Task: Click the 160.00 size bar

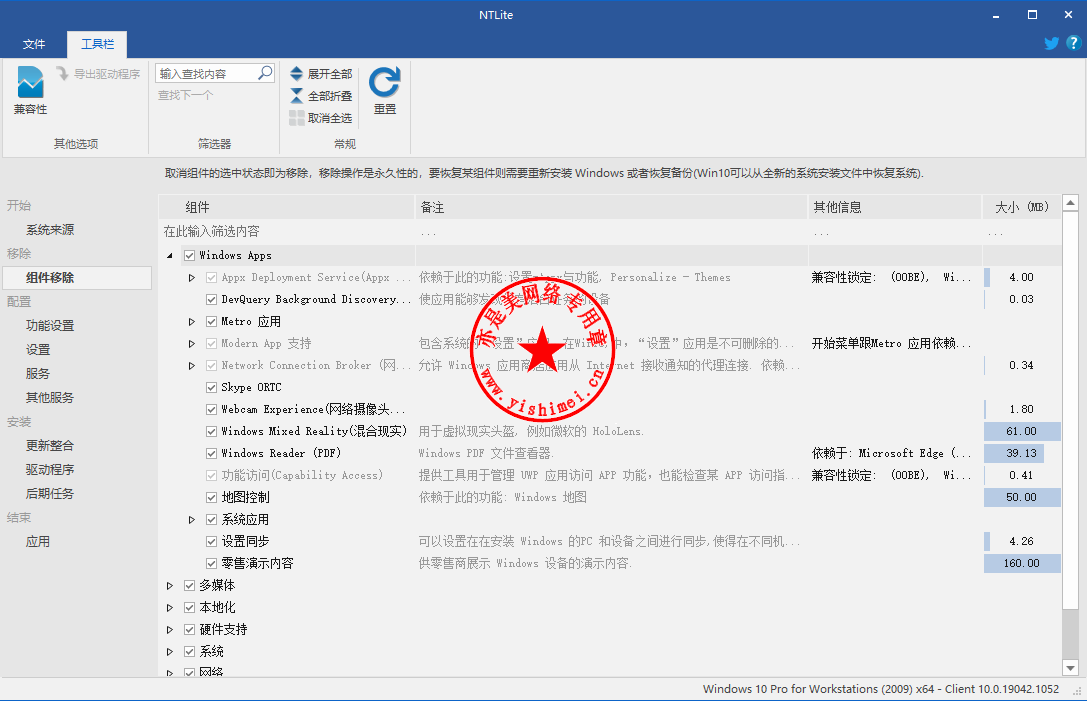Action: coord(1022,563)
